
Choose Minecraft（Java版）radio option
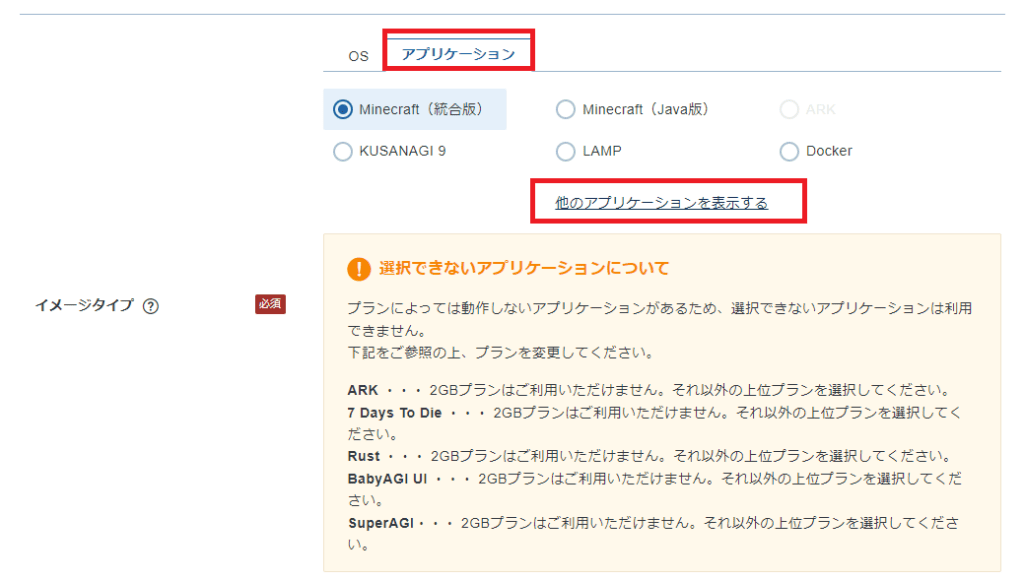pos(632,109)
